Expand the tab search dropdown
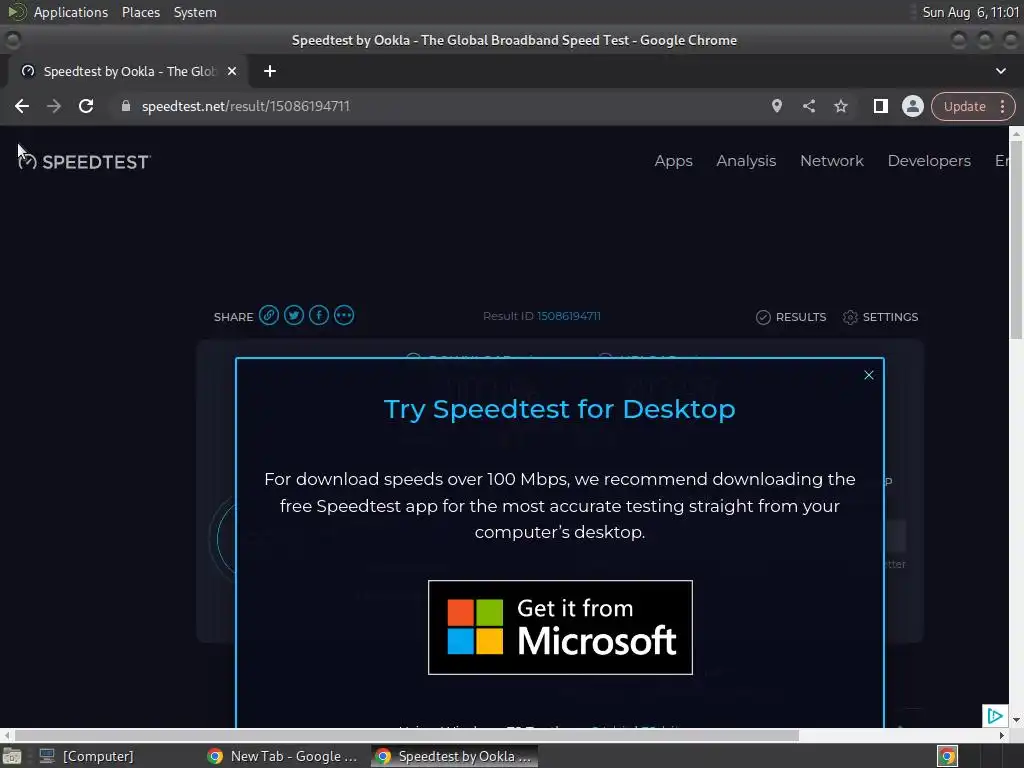 (x=1000, y=71)
